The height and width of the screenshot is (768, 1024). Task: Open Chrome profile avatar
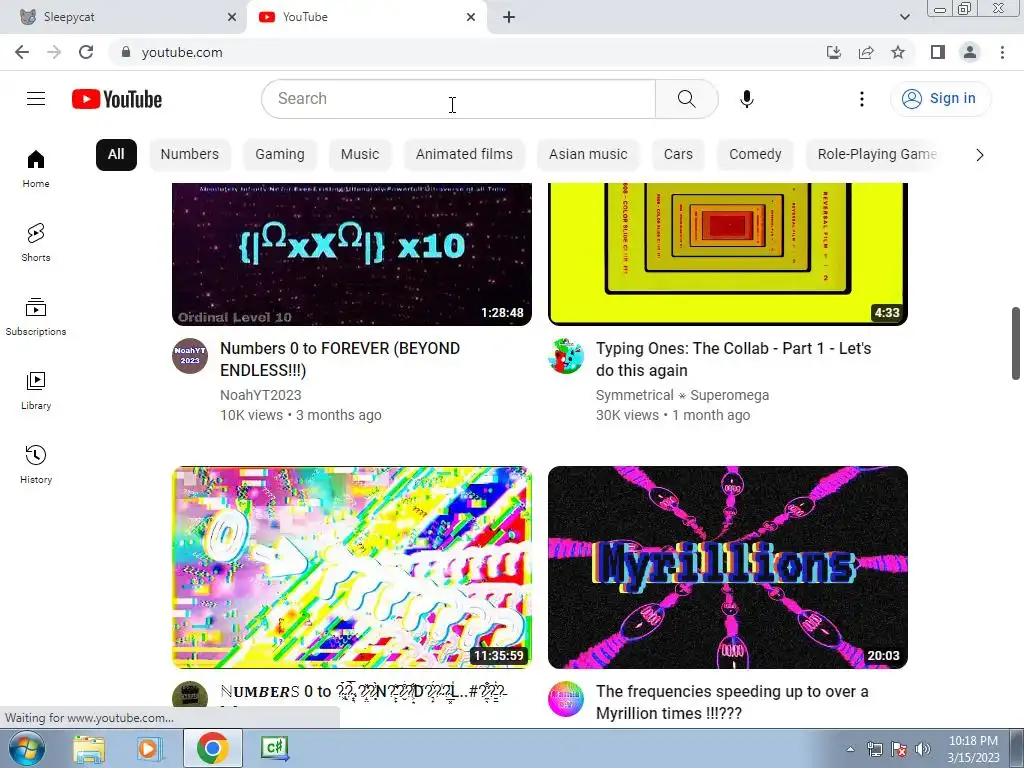click(x=970, y=52)
